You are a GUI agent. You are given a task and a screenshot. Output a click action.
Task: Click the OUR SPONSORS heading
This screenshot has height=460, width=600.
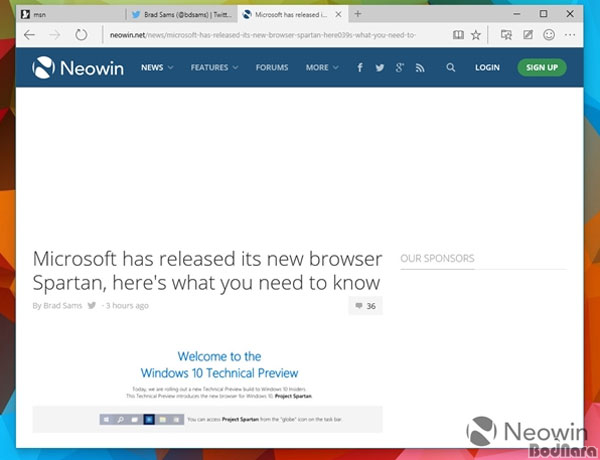tap(437, 258)
